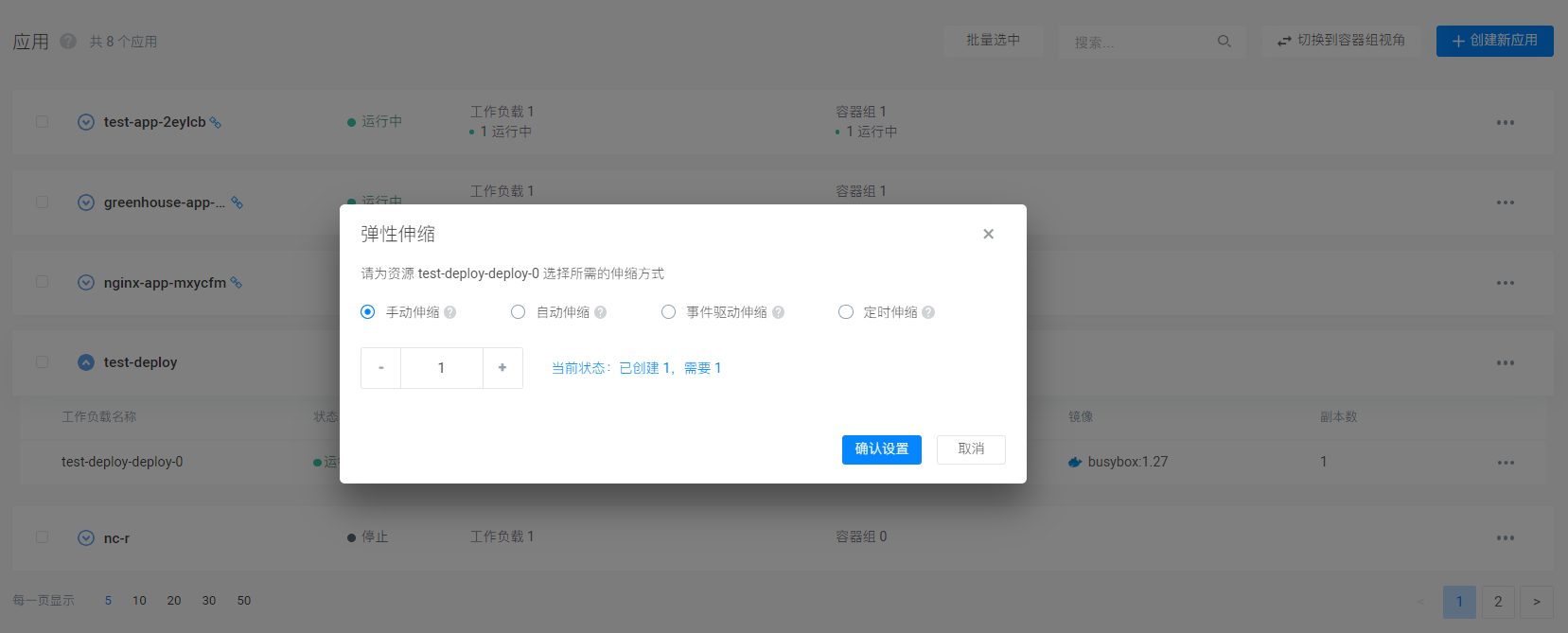
Task: Click help icon beside 自动伸缩 option
Action: point(601,312)
